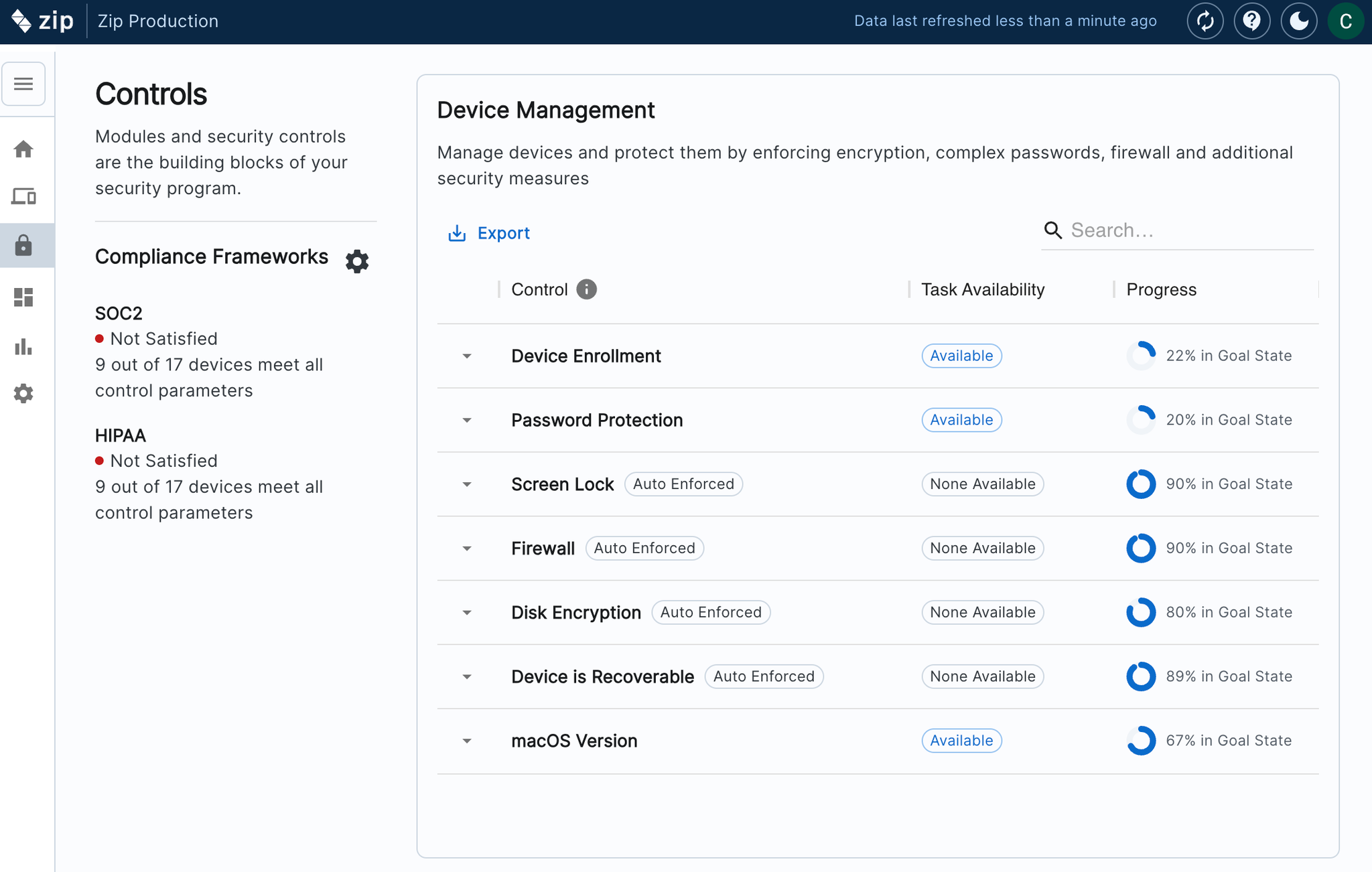Expand the Firewall control row
1372x872 pixels.
[467, 549]
